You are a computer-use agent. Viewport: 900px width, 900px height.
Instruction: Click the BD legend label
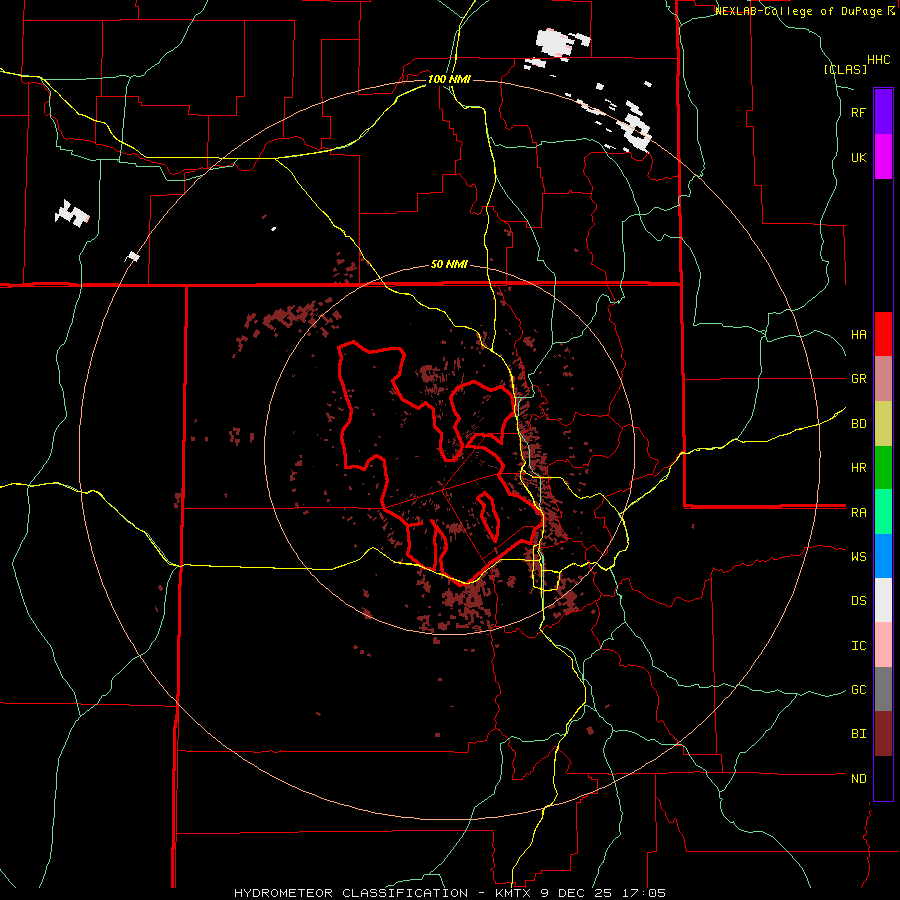point(858,424)
